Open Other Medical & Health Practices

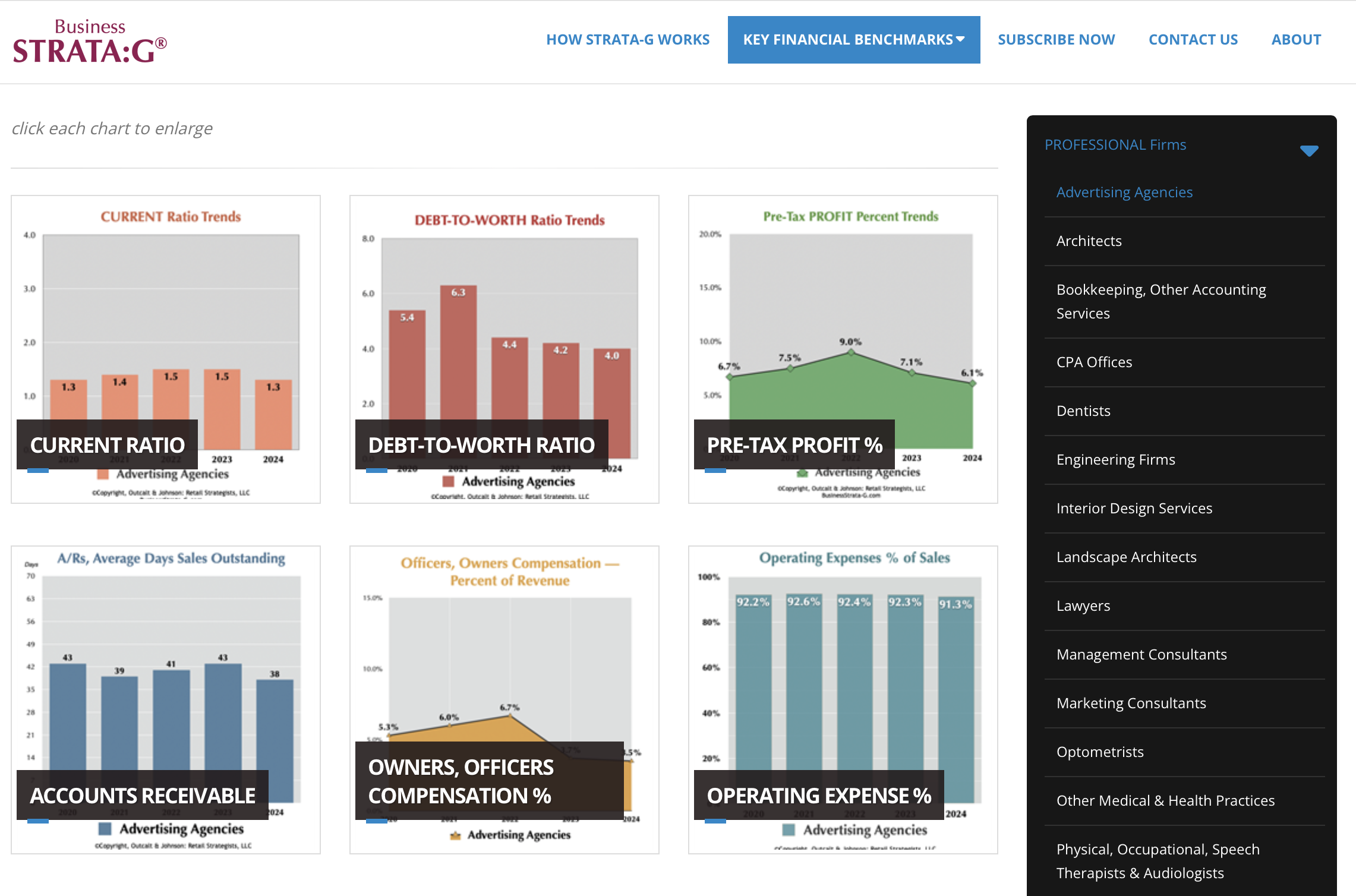click(x=1165, y=801)
